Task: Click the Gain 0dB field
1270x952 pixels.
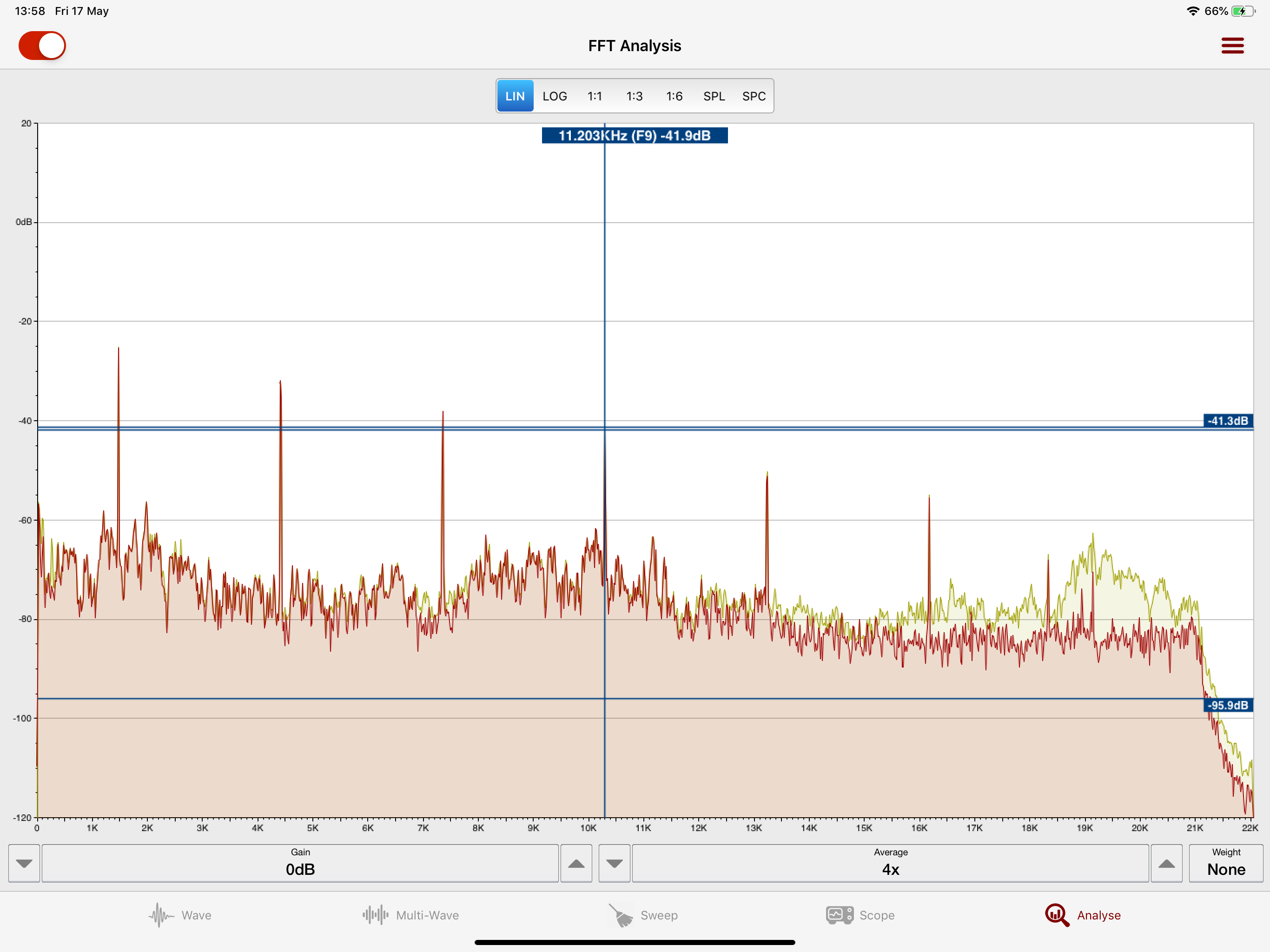Action: [x=300, y=863]
